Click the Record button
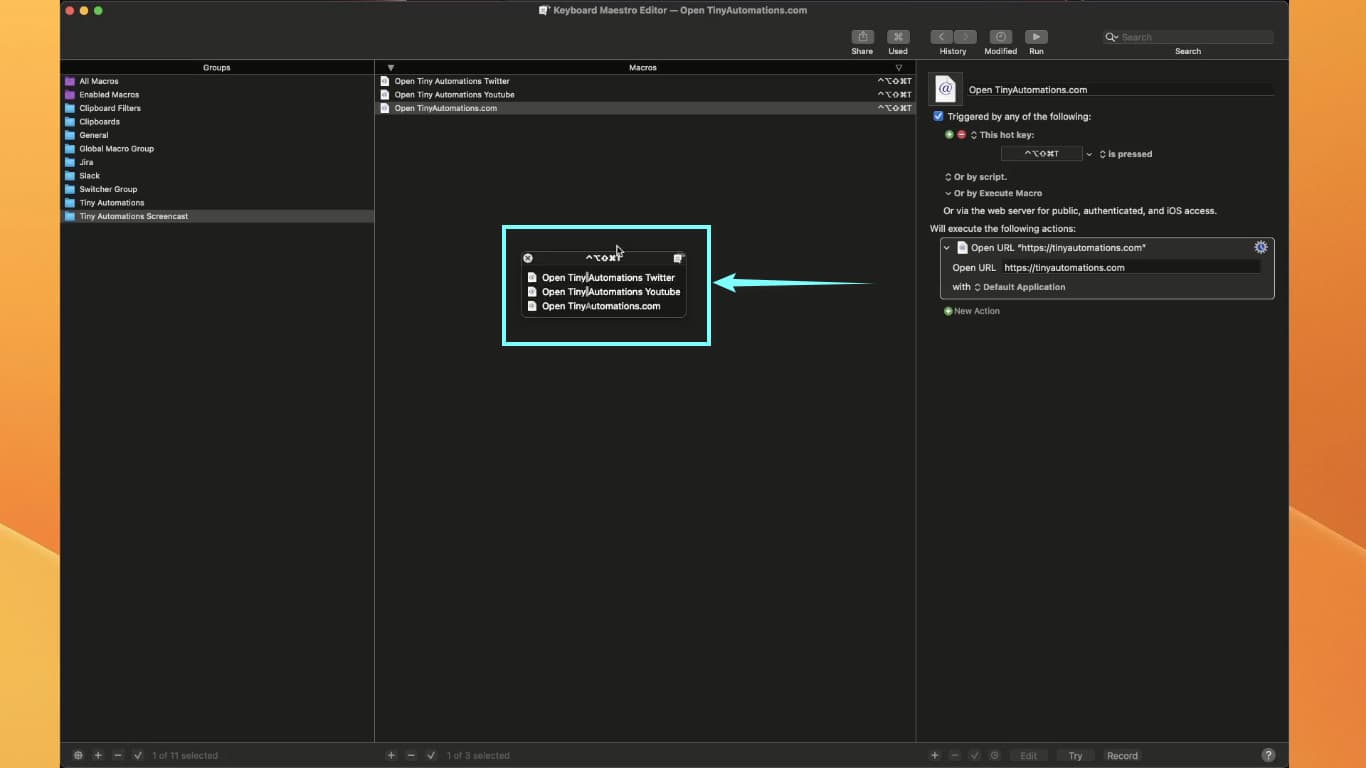This screenshot has height=768, width=1366. coord(1122,756)
